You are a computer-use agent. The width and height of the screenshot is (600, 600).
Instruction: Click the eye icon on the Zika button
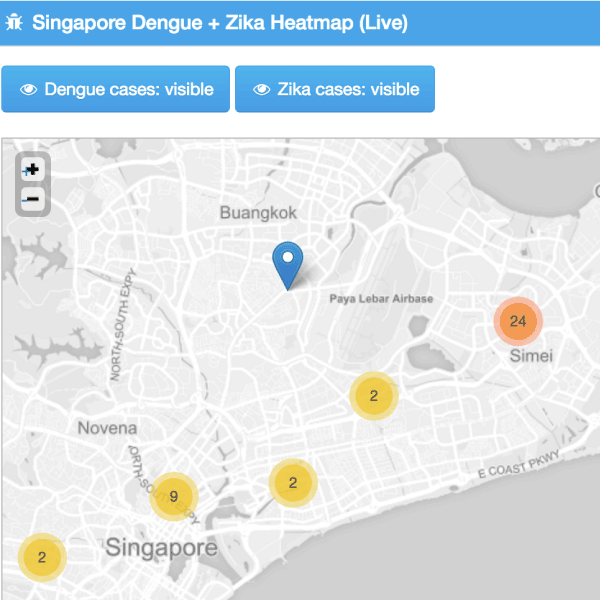262,90
